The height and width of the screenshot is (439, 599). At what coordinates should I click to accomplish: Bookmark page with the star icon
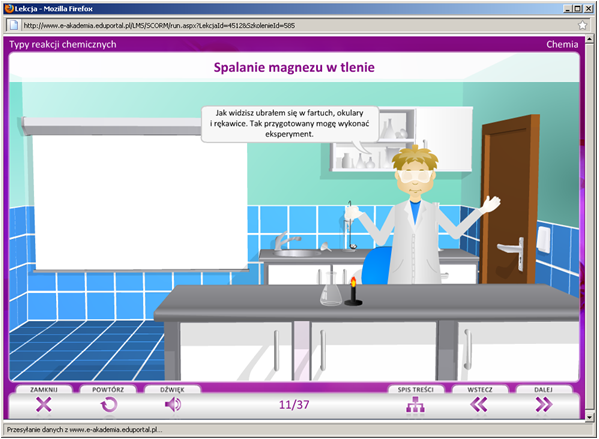tap(582, 26)
